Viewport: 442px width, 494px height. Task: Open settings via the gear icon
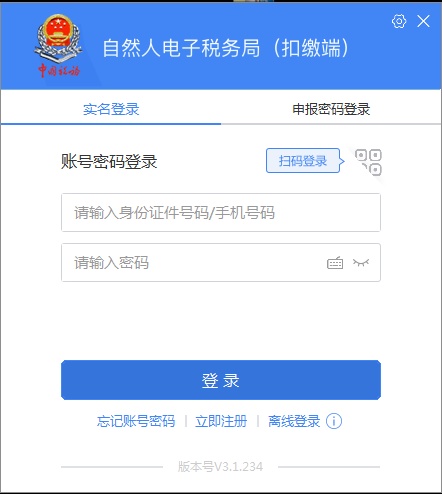pyautogui.click(x=399, y=21)
